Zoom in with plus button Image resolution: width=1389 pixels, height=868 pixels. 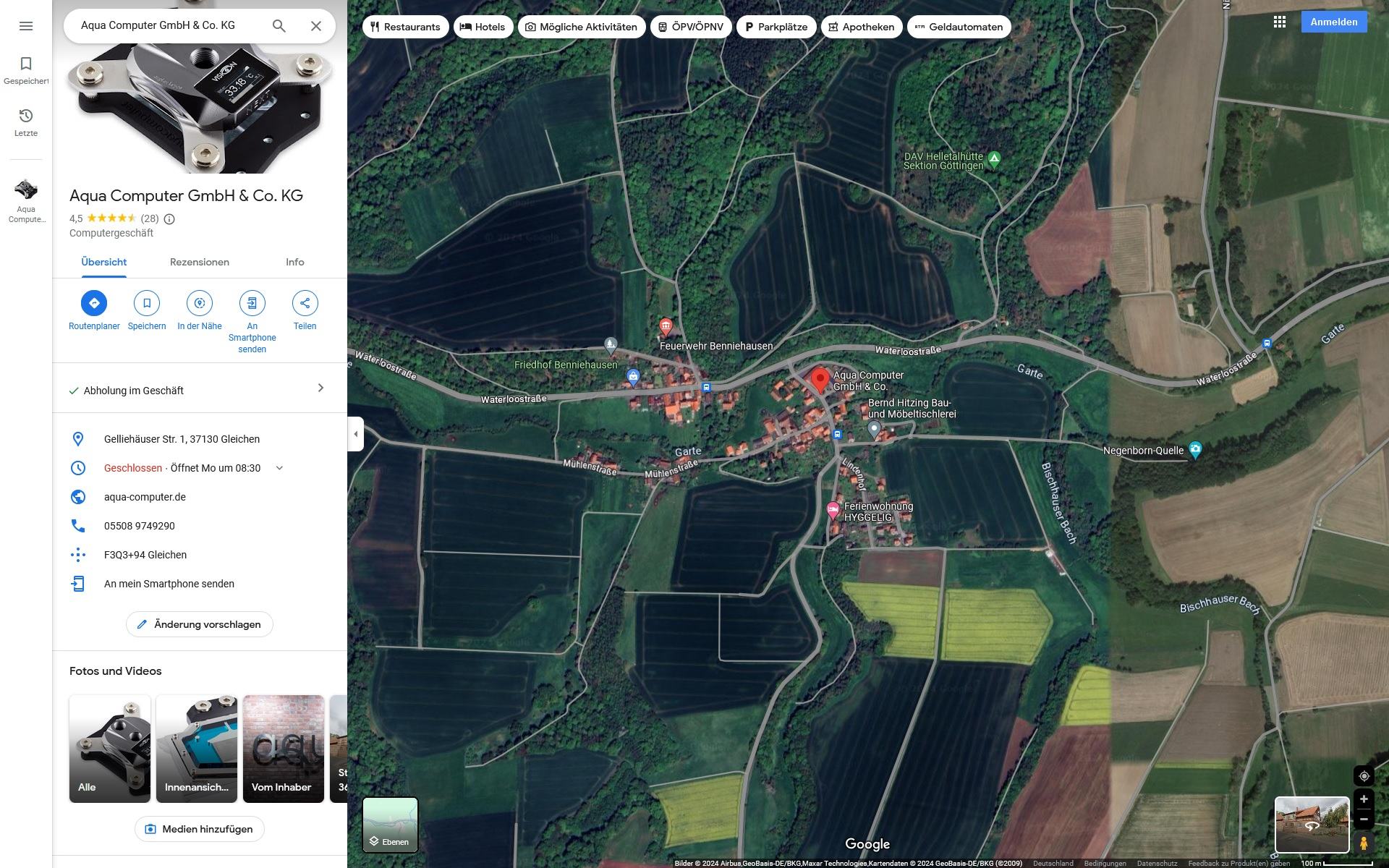point(1364,799)
